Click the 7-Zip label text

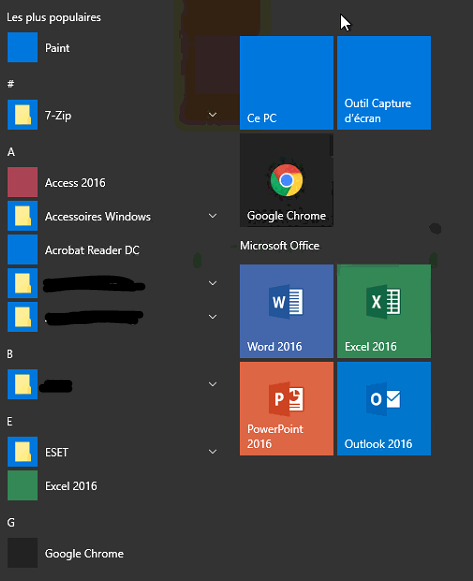[58, 116]
